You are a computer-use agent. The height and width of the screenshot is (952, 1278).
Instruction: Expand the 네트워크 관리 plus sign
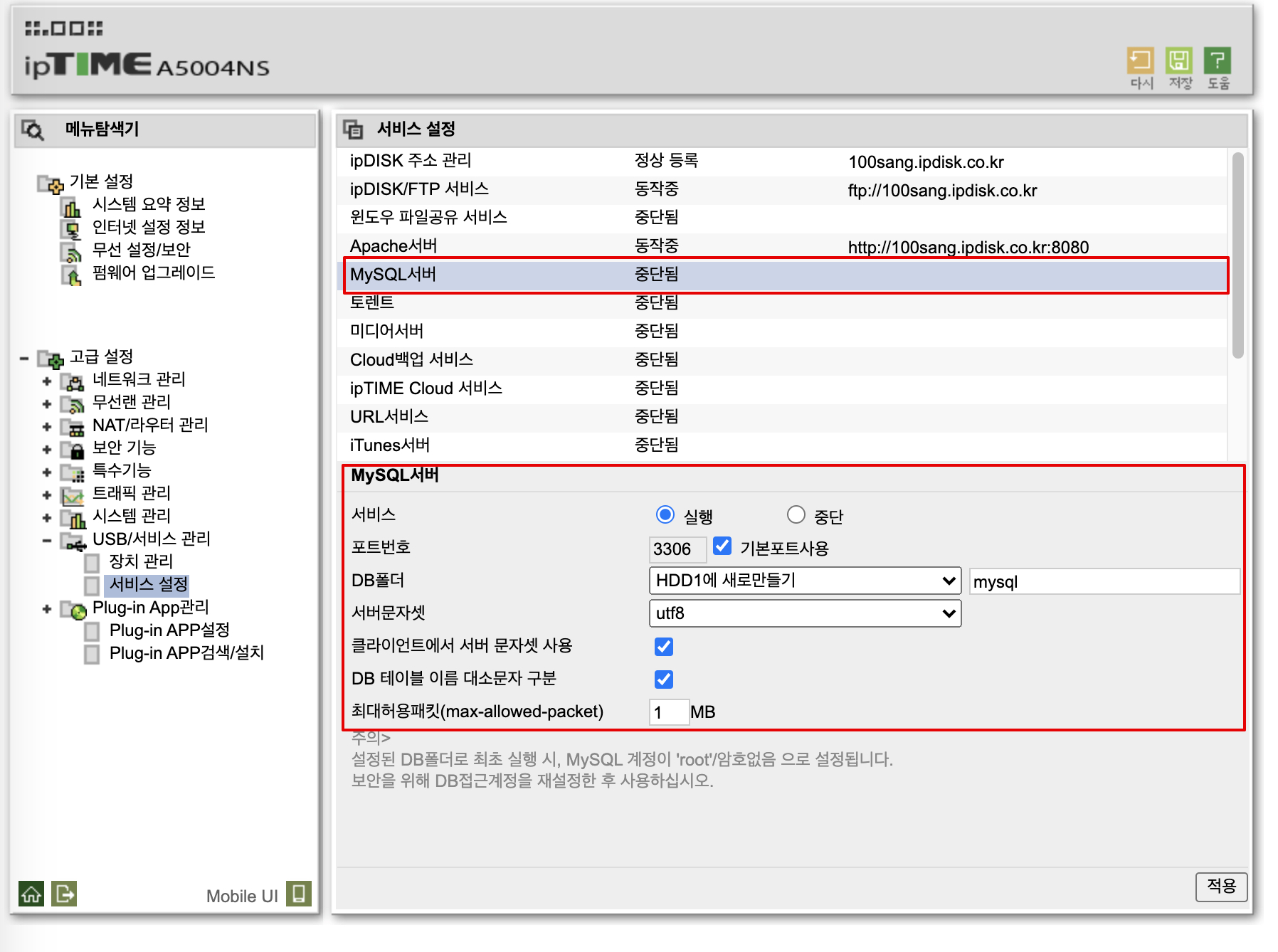coord(47,381)
